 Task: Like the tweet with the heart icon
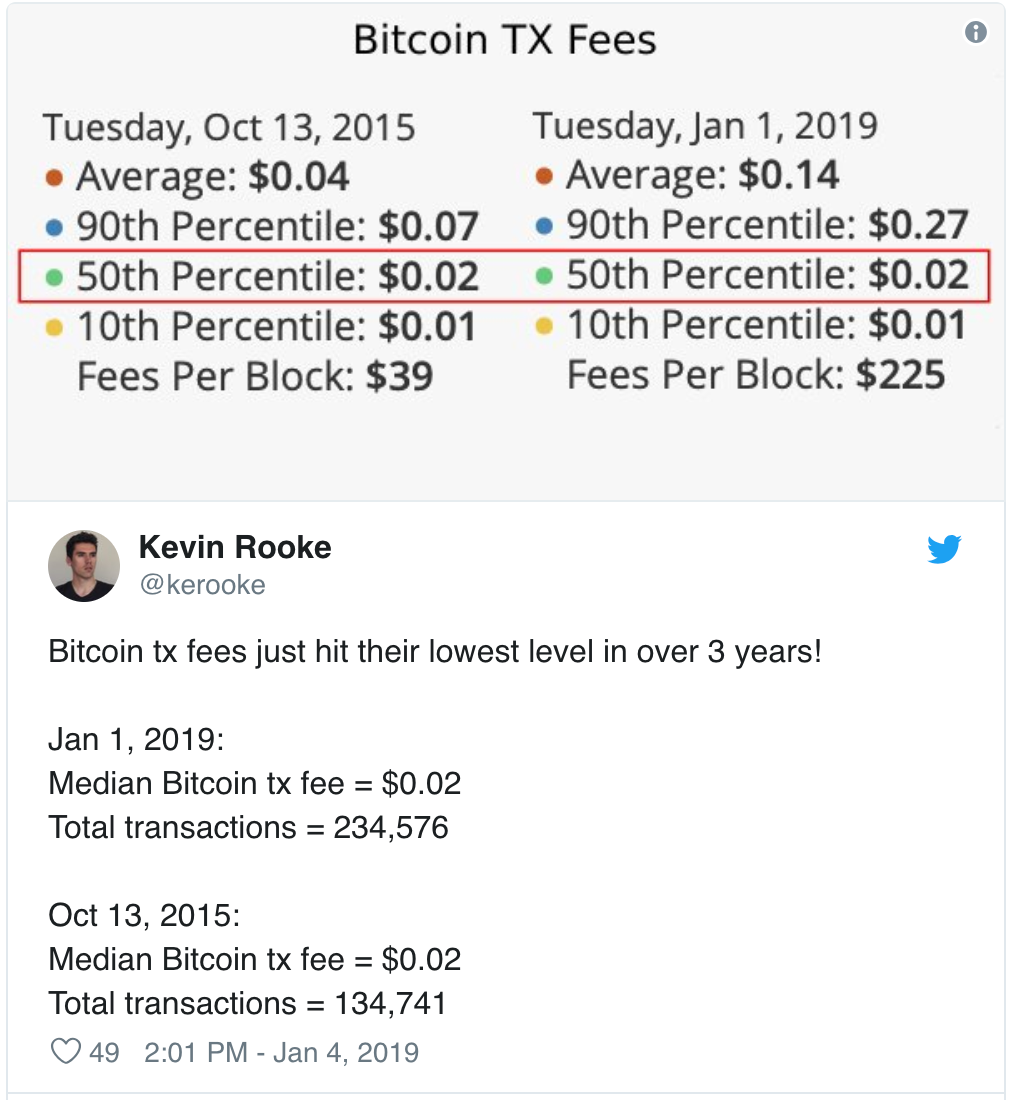[x=66, y=1052]
